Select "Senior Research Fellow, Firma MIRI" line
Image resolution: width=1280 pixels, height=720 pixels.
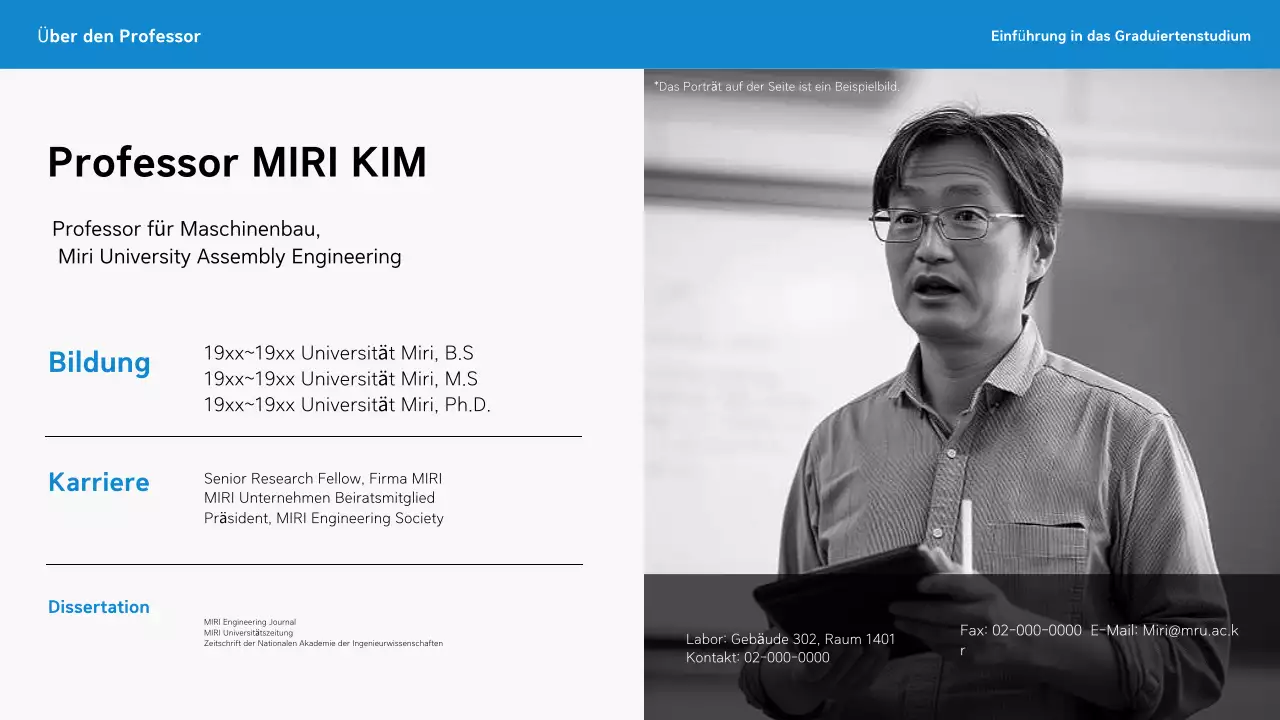322,479
